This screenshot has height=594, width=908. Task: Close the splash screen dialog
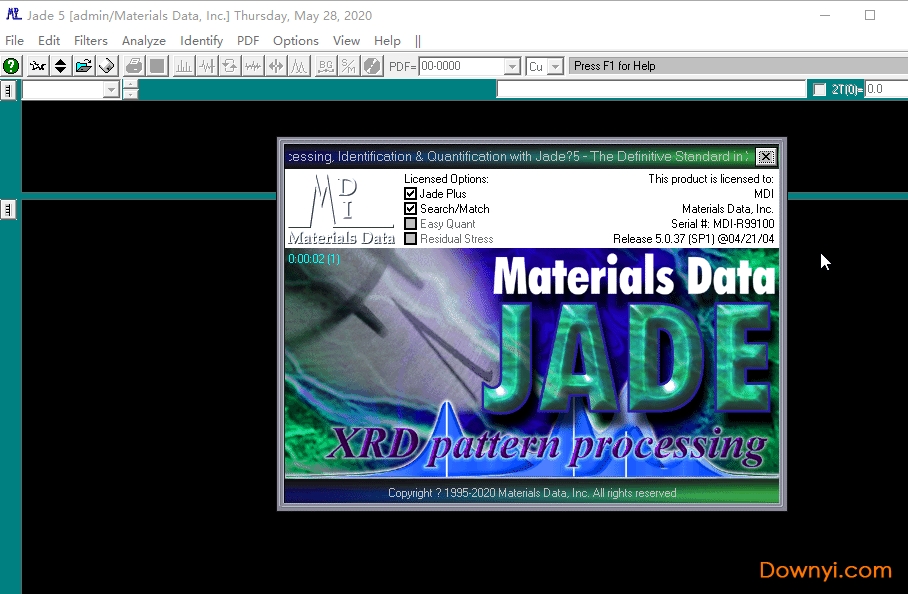tap(766, 157)
